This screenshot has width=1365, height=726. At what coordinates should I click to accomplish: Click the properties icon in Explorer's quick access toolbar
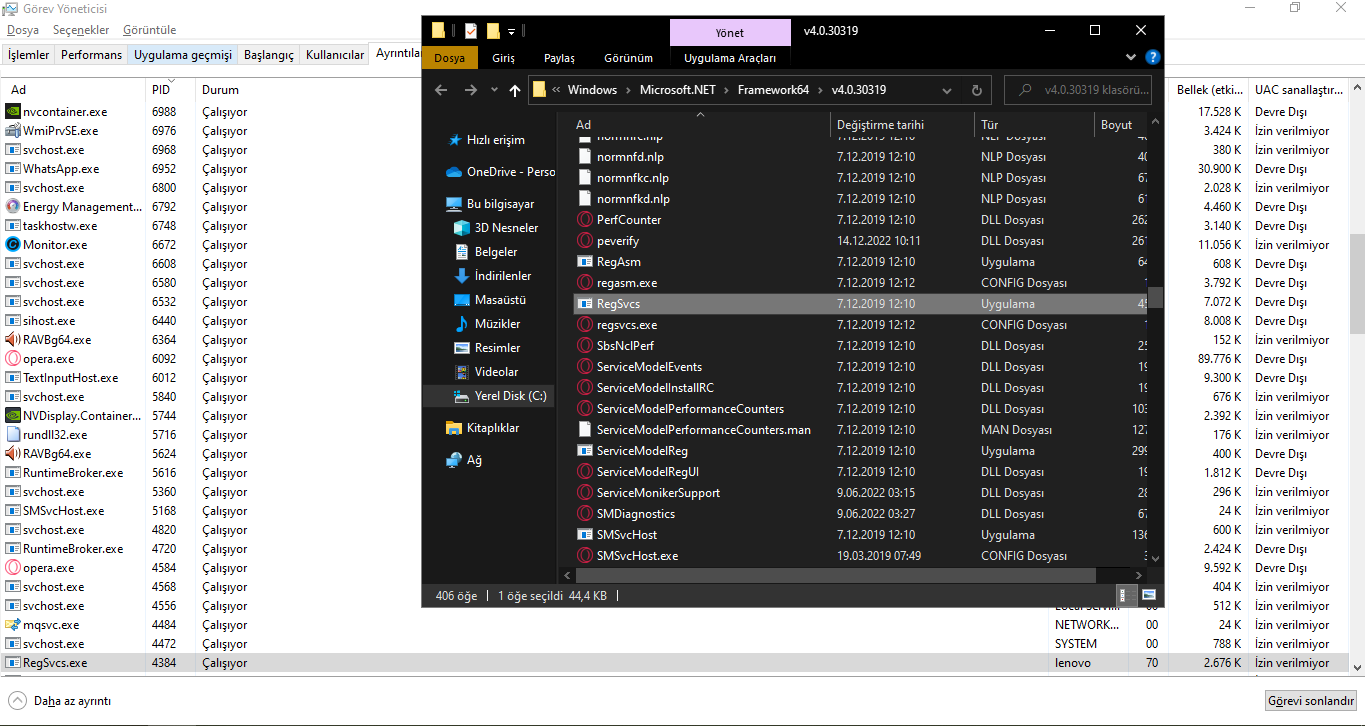(x=471, y=31)
